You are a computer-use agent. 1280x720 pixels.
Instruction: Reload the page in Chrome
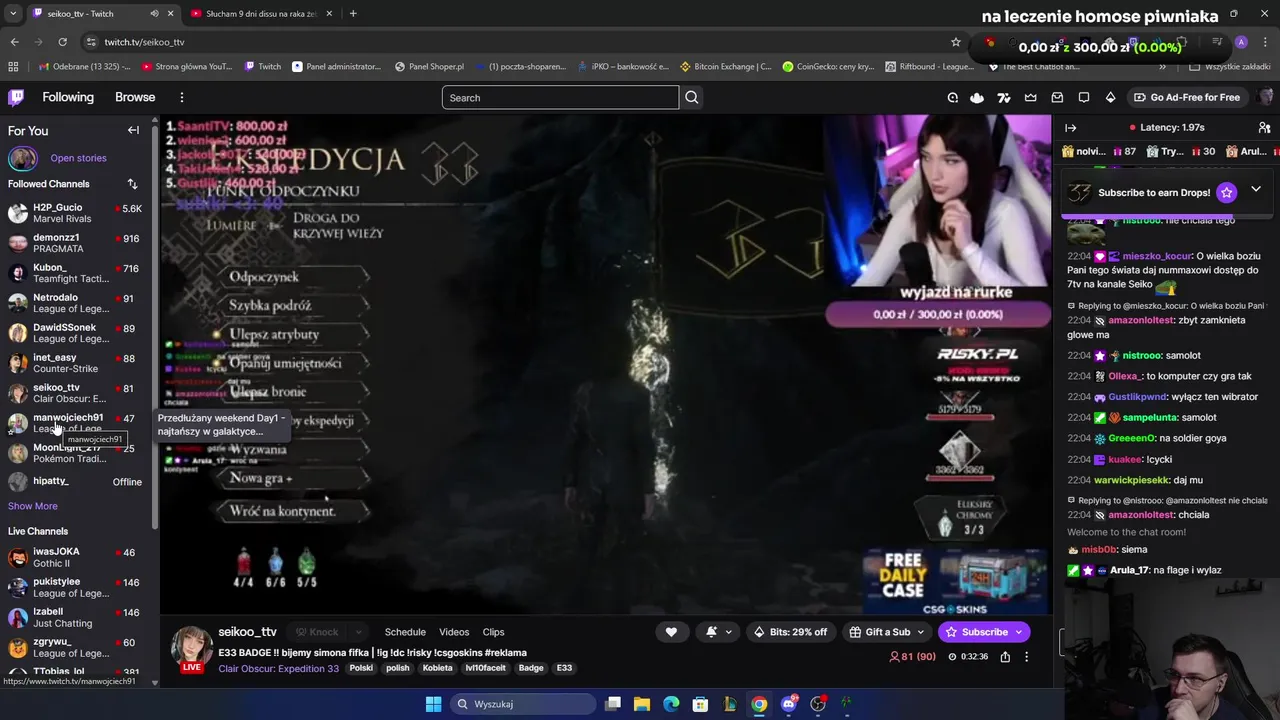point(62,42)
